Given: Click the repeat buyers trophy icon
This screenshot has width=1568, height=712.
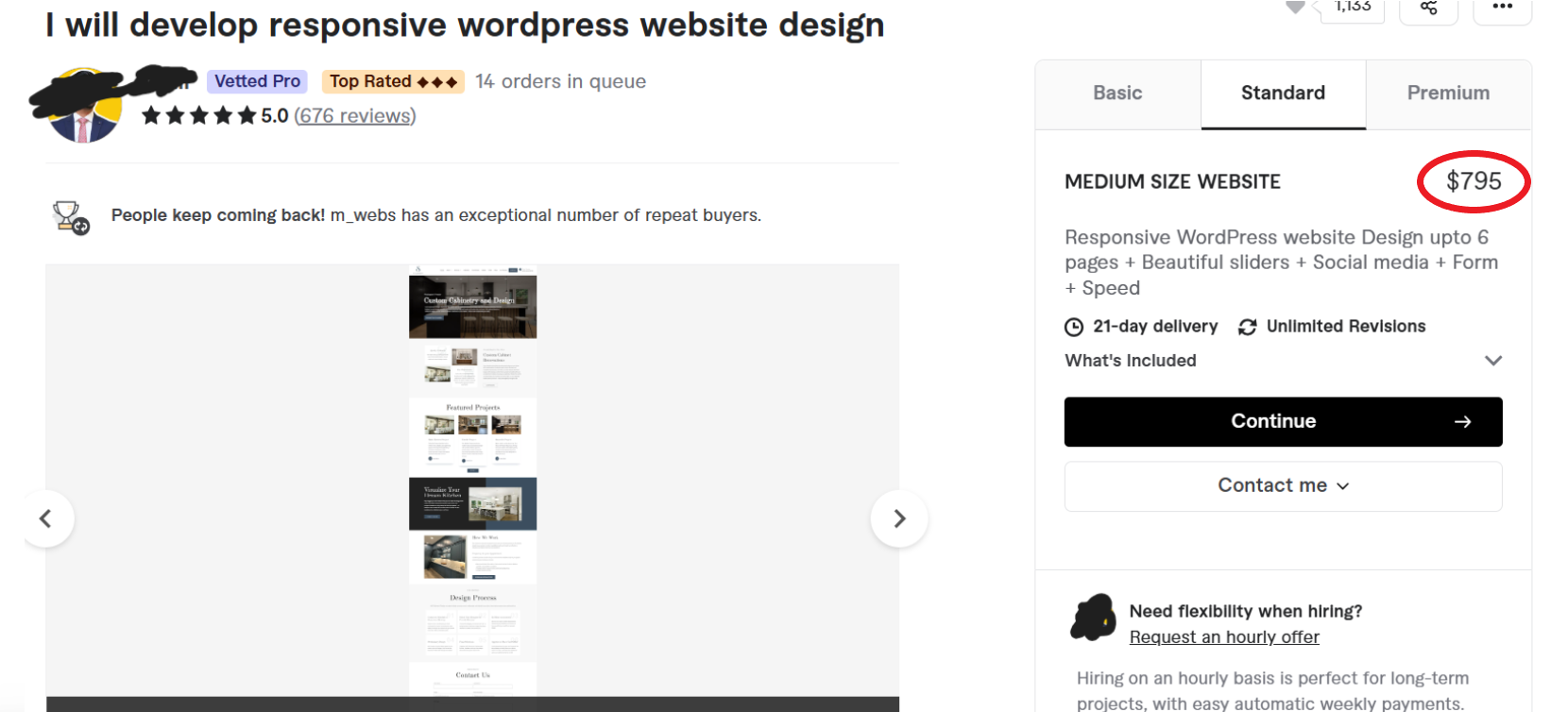Looking at the screenshot, I should click(71, 217).
